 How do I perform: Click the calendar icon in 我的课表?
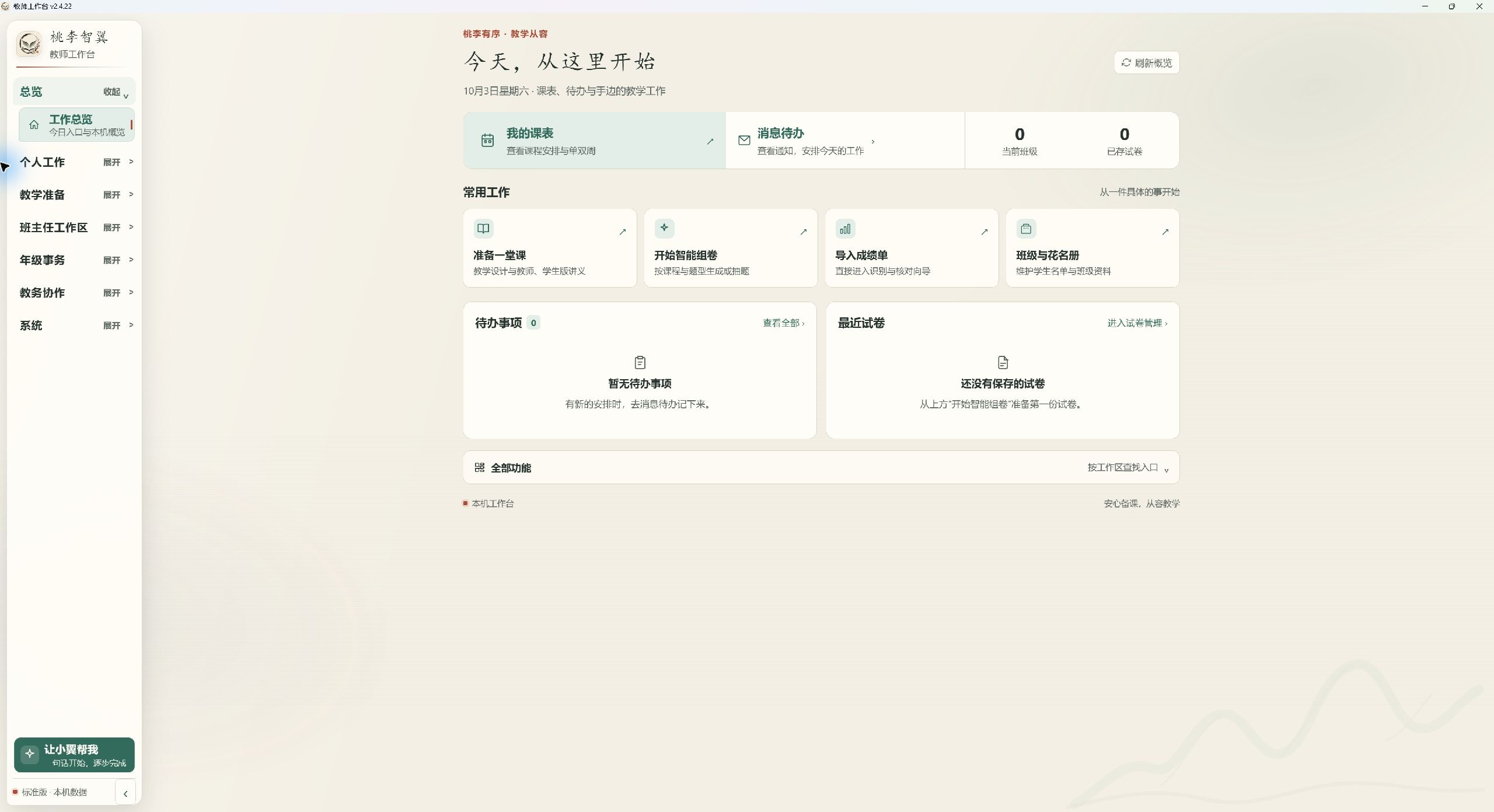[x=487, y=140]
